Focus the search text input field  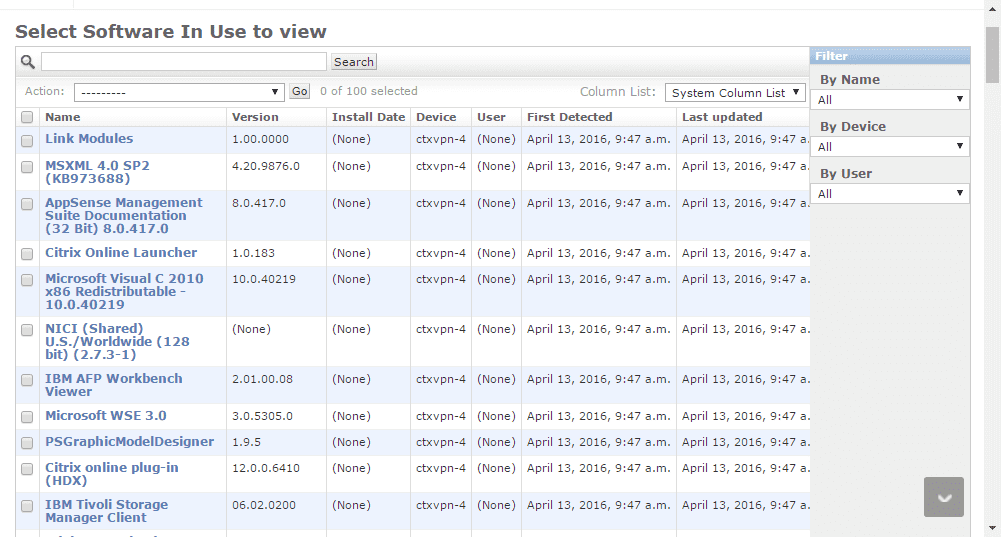[x=184, y=61]
